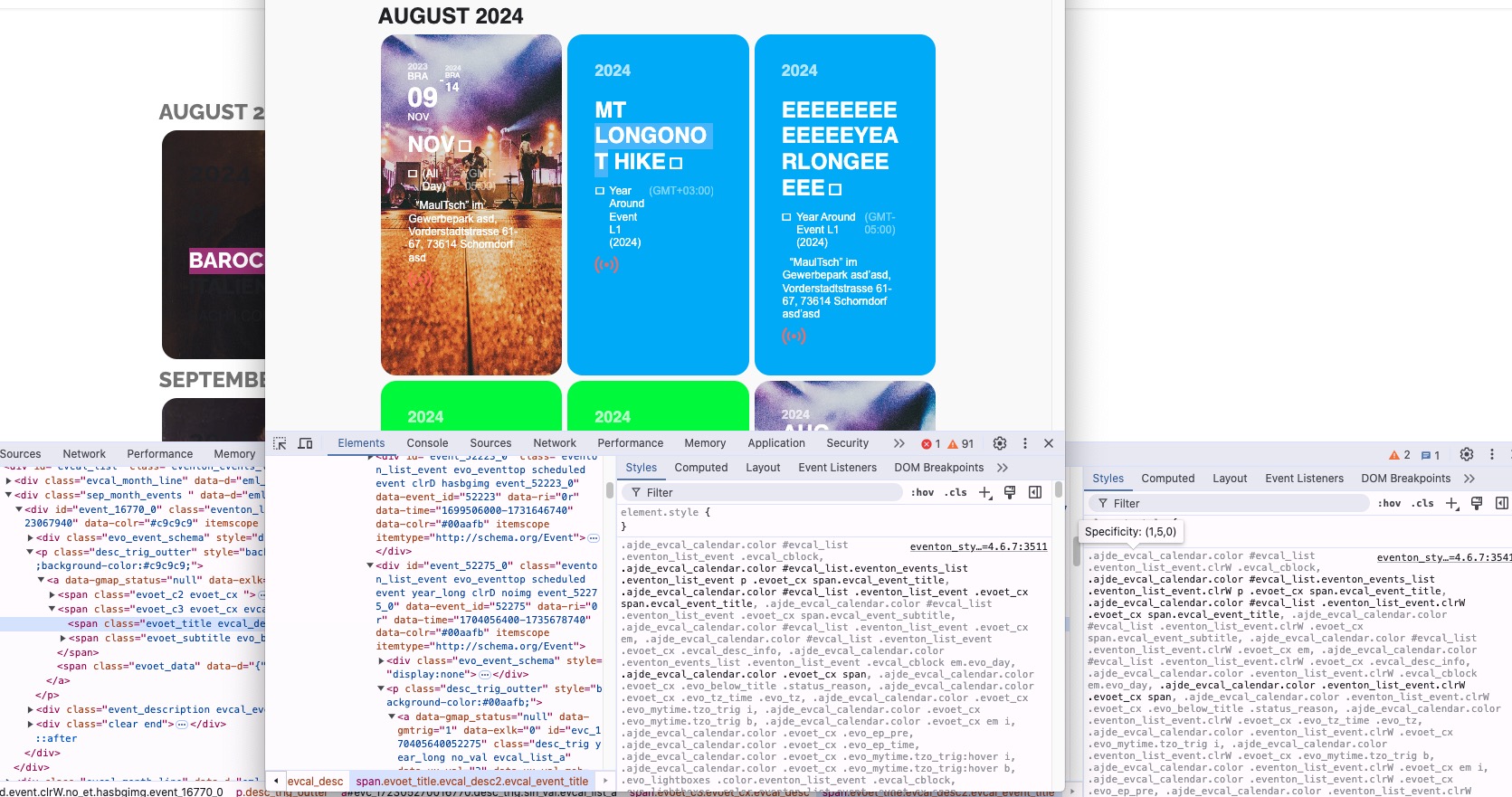
Task: Show more sidebar tabs in right DevTools
Action: coord(1469,479)
